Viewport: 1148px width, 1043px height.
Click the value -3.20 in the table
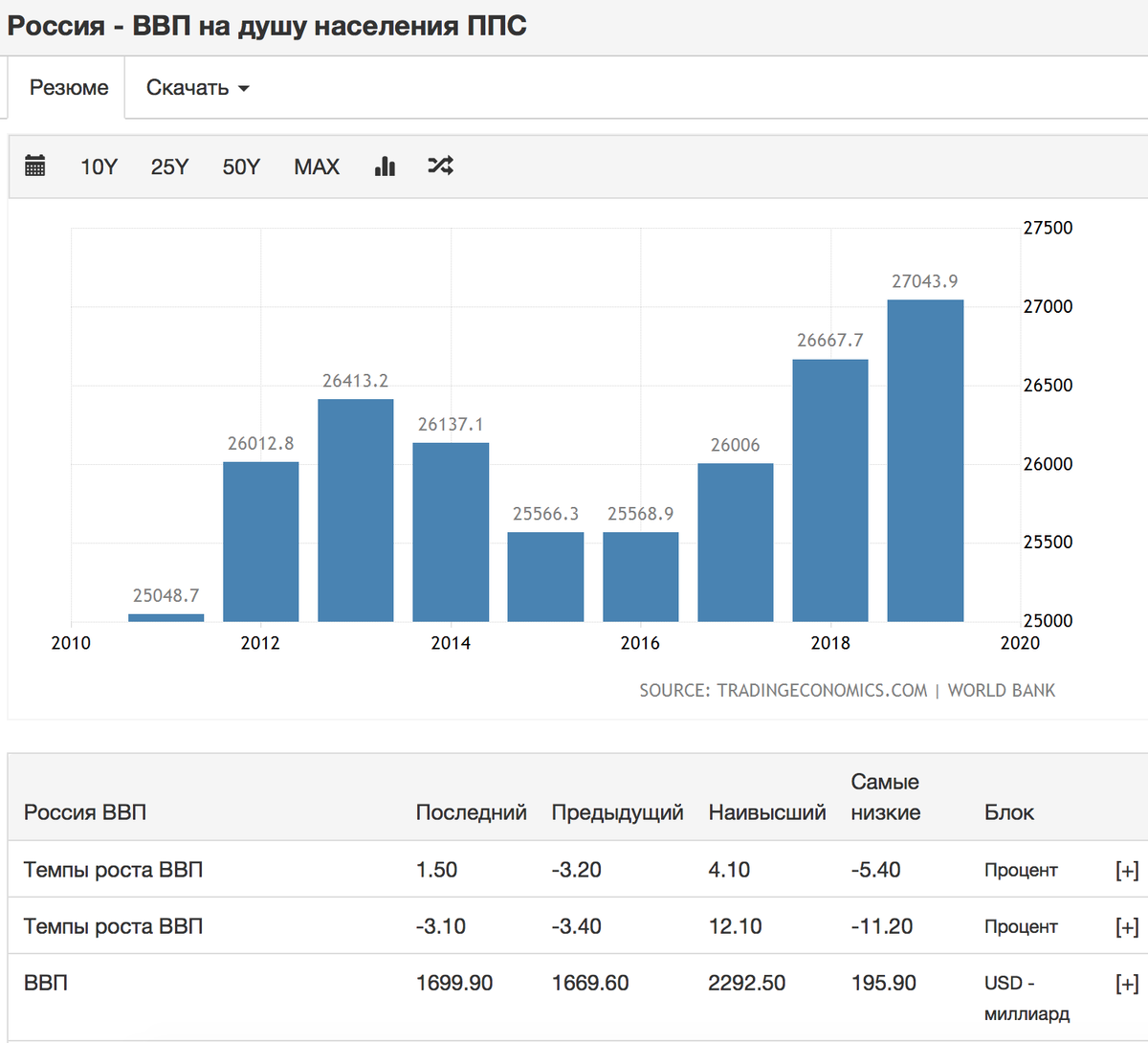[x=577, y=870]
